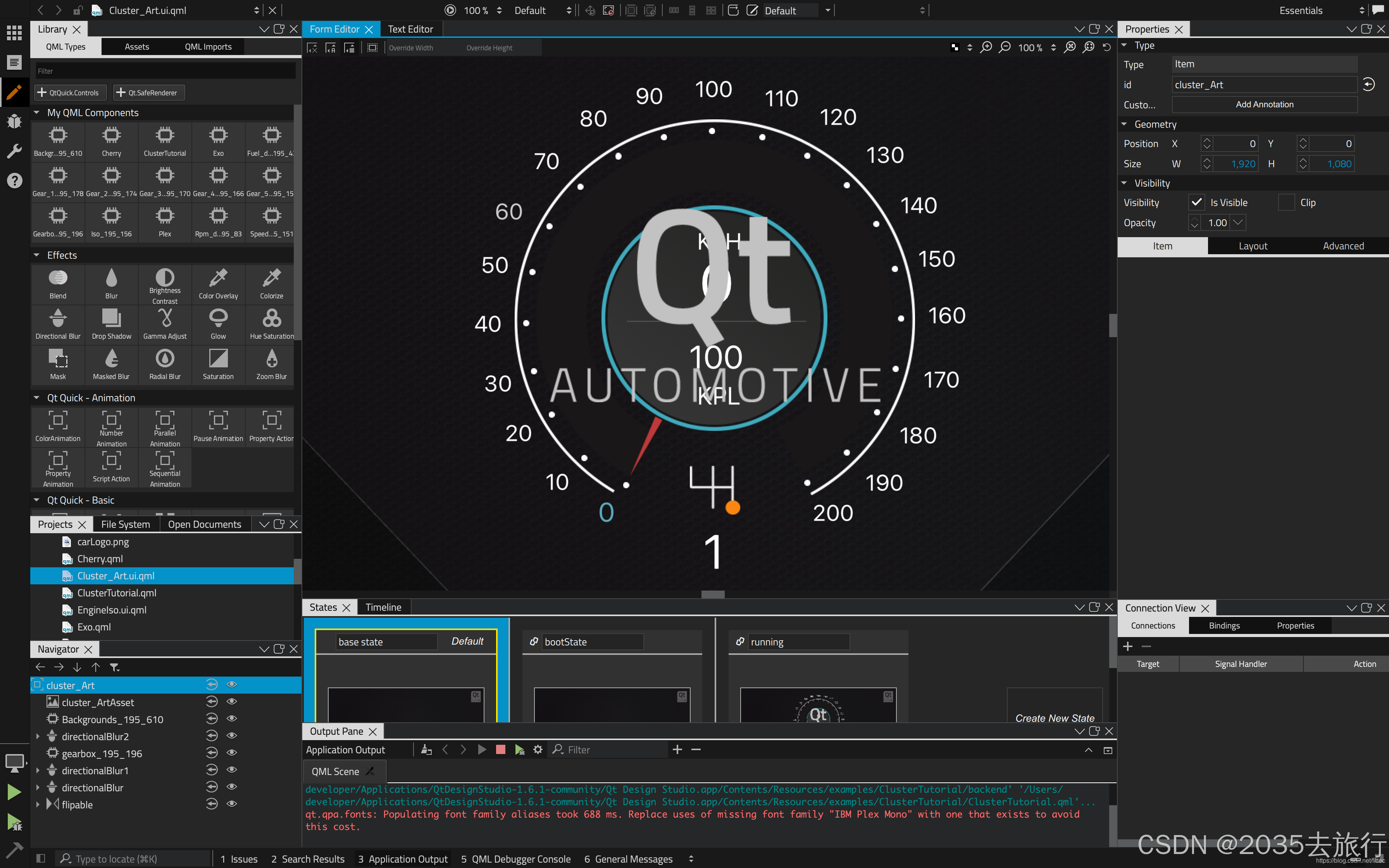
Task: Pick the Glow effect component
Action: [218, 324]
